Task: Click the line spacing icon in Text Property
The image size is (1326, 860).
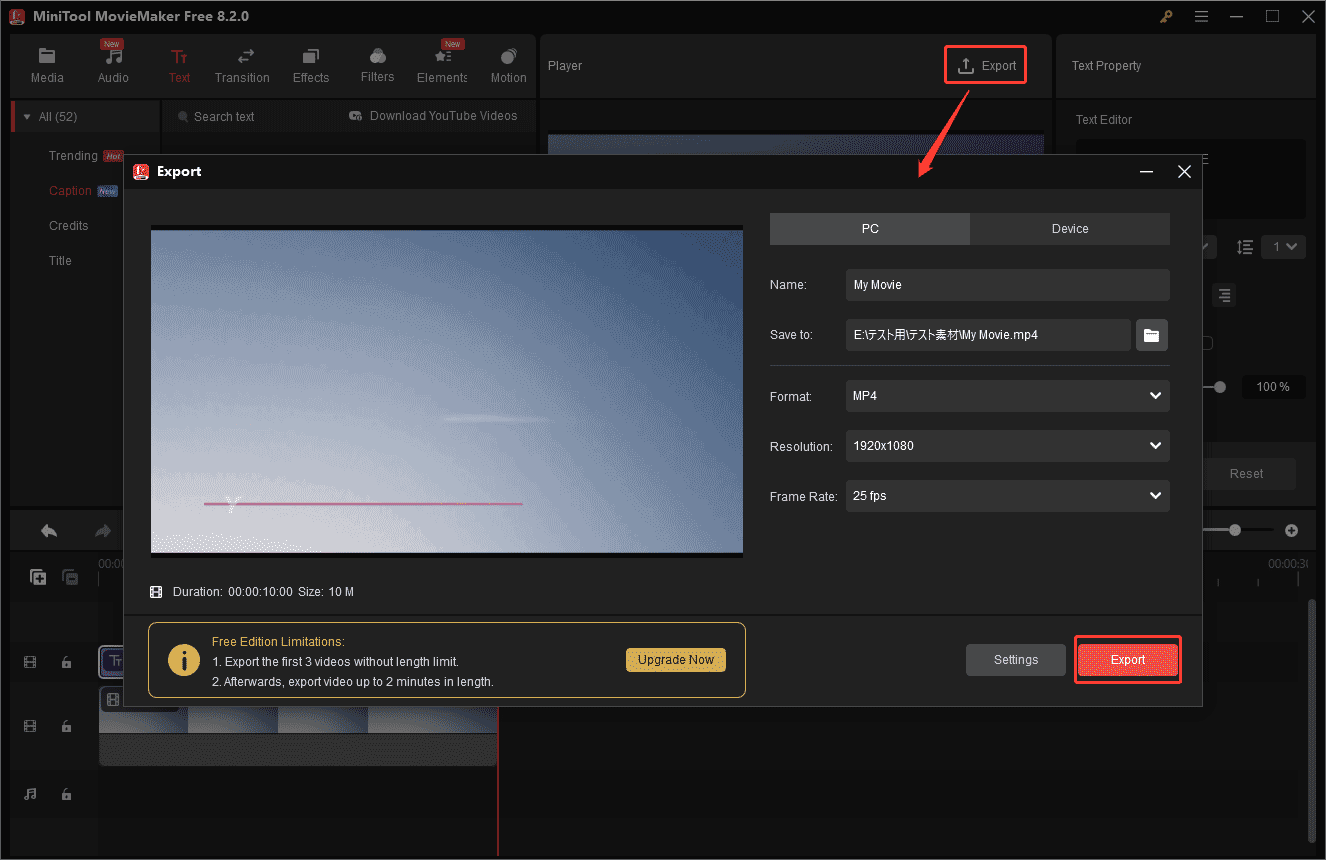Action: click(1245, 246)
